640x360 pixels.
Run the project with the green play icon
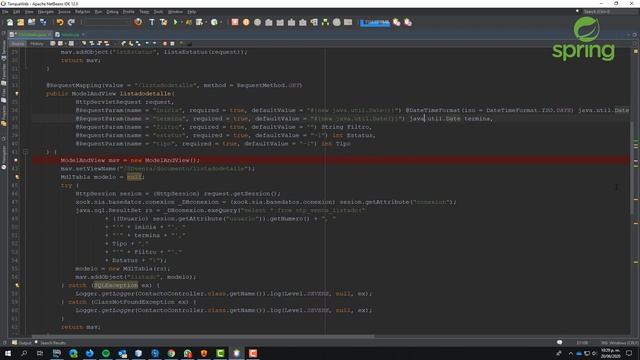point(176,22)
